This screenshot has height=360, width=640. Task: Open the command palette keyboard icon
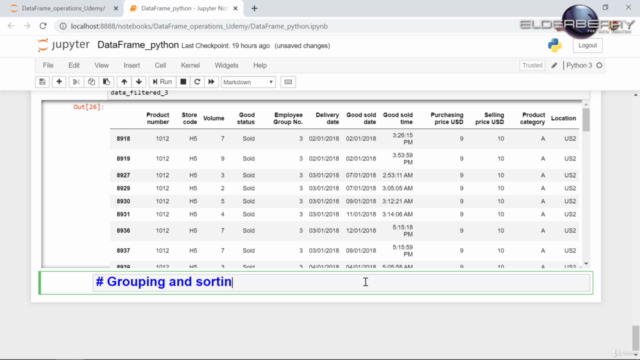[288, 82]
